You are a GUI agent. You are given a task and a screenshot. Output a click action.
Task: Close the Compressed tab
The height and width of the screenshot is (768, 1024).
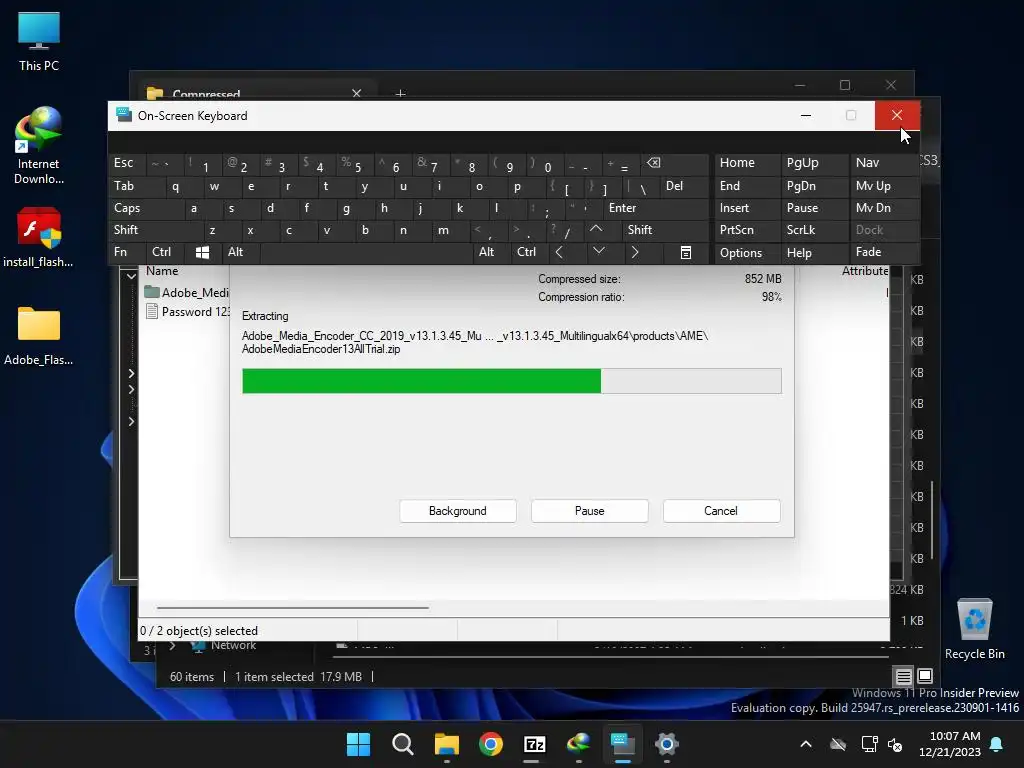pyautogui.click(x=357, y=93)
